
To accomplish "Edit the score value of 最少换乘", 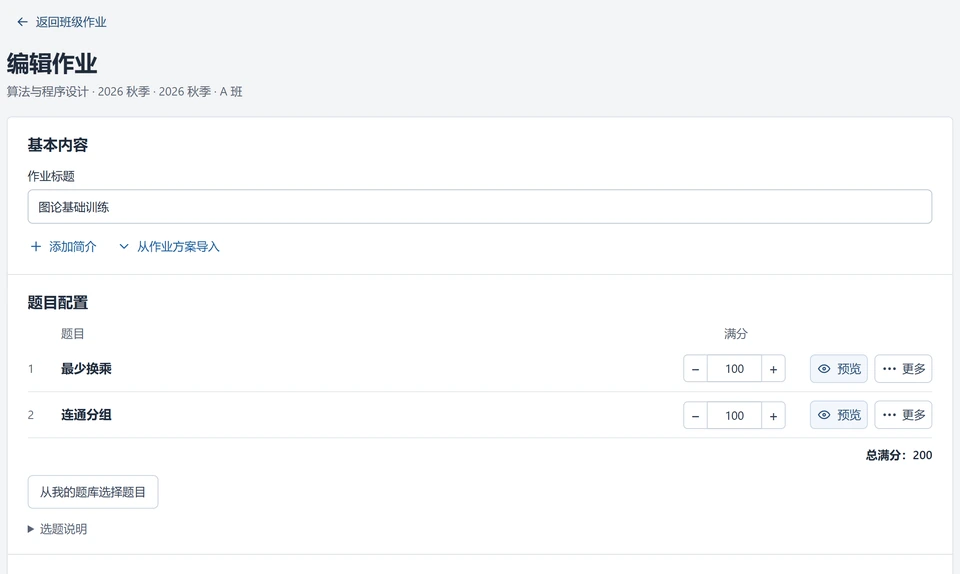I will click(x=734, y=369).
